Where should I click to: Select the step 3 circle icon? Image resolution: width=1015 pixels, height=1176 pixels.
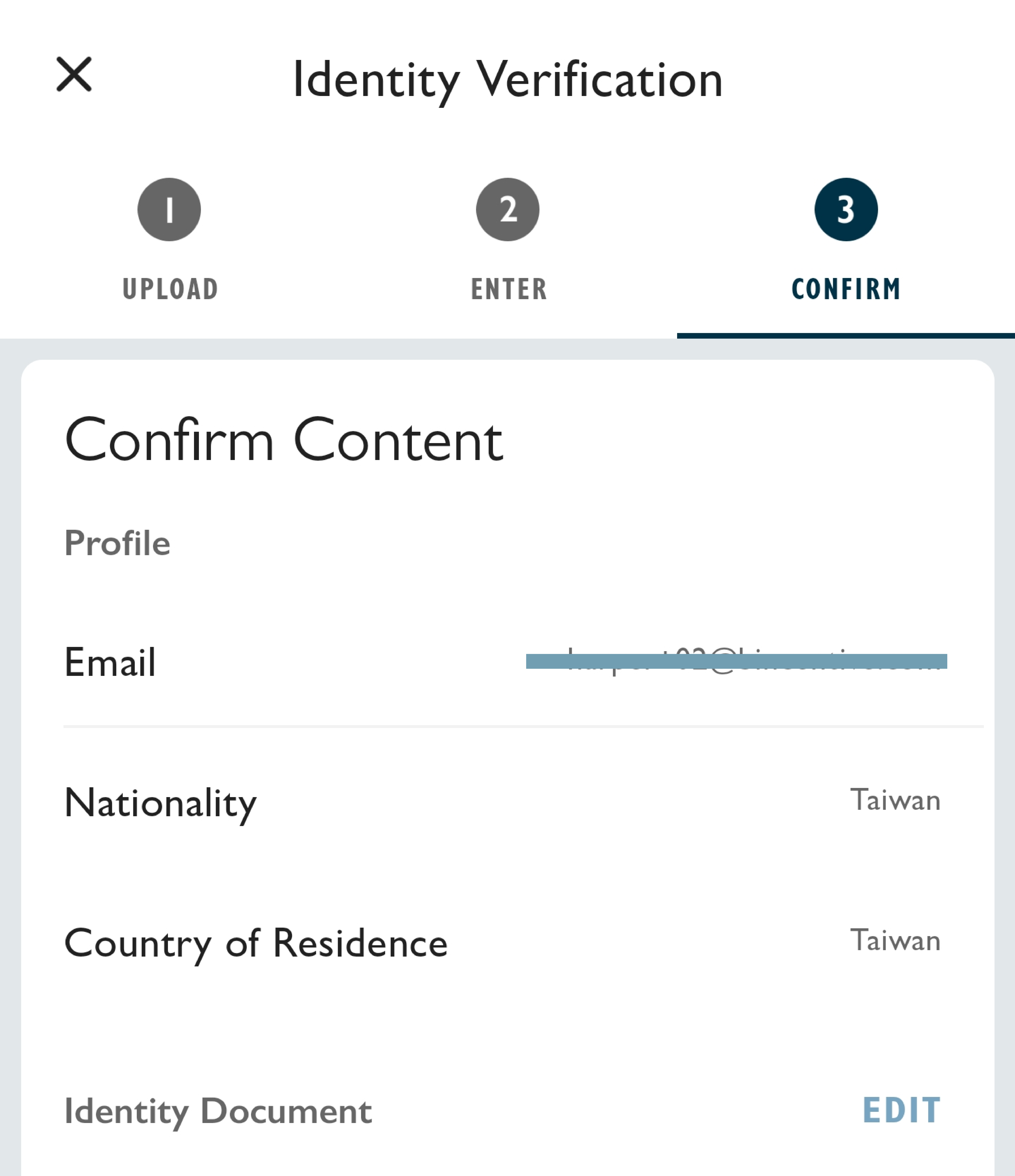[x=846, y=209]
